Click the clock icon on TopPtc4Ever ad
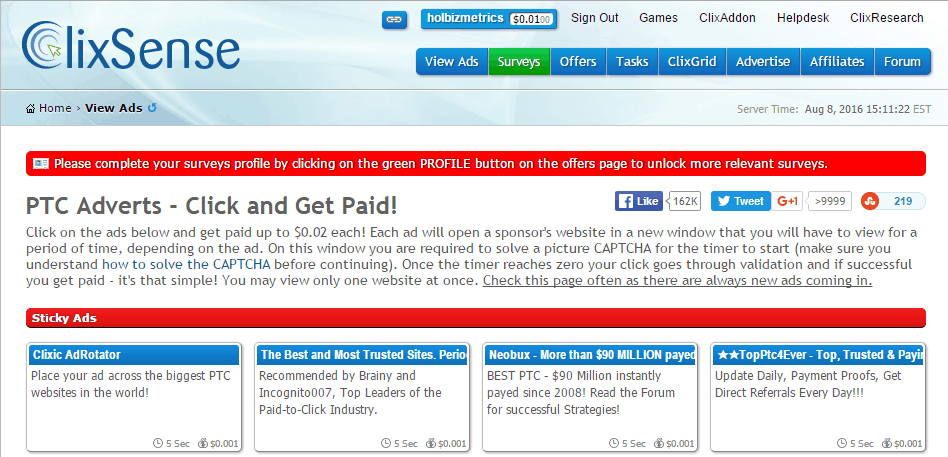This screenshot has width=948, height=457. click(x=840, y=444)
